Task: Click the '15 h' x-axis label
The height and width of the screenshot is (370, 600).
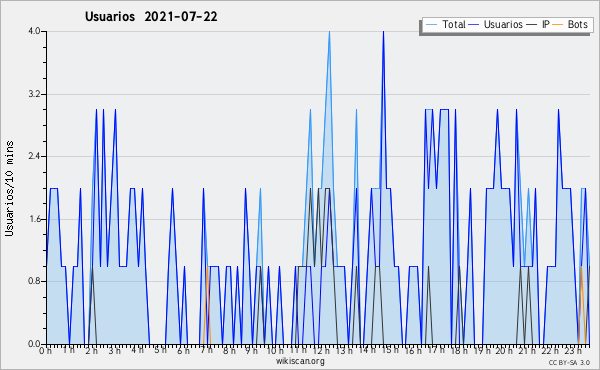Action: point(390,350)
